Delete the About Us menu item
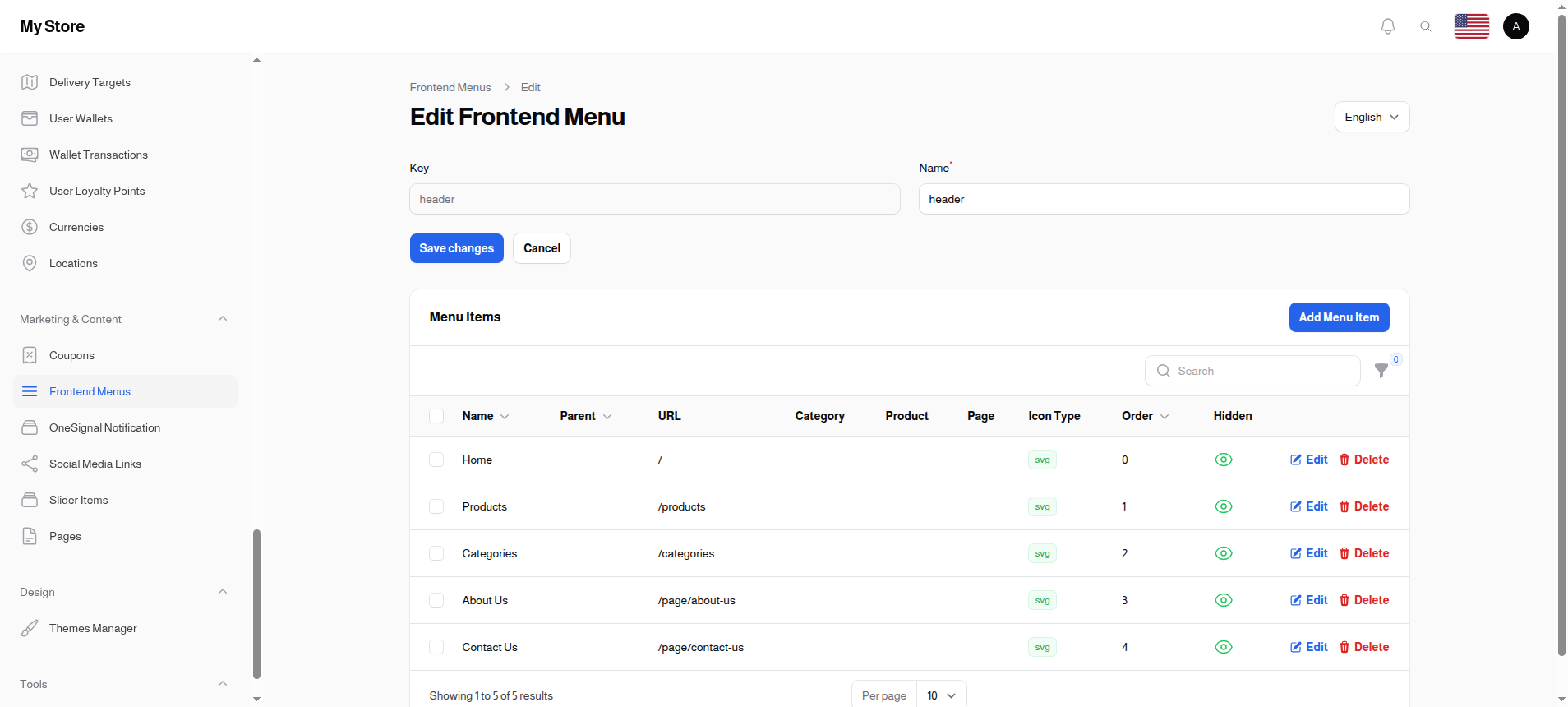Viewport: 1568px width, 707px height. 1364,600
